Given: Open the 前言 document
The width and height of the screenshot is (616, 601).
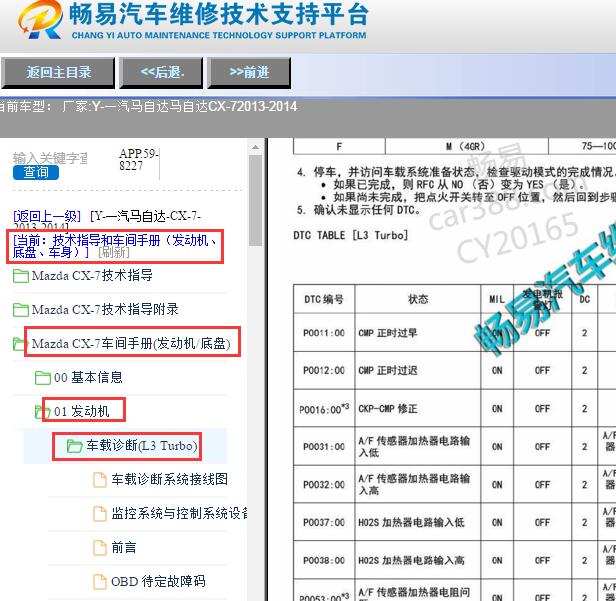Looking at the screenshot, I should click(x=124, y=547).
